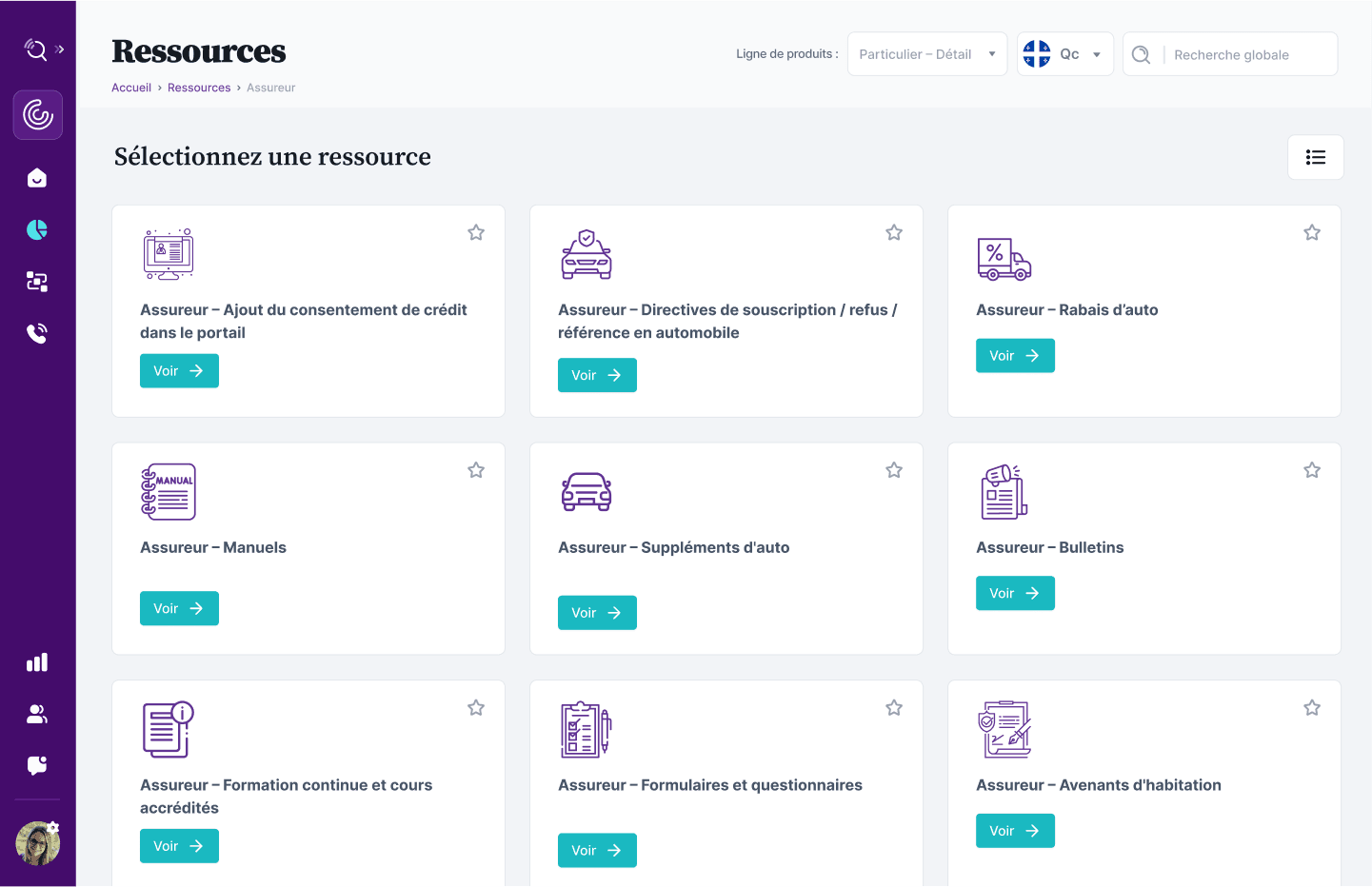Click the spiral logo icon in the sidebar
This screenshot has width=1372, height=887.
pyautogui.click(x=38, y=115)
